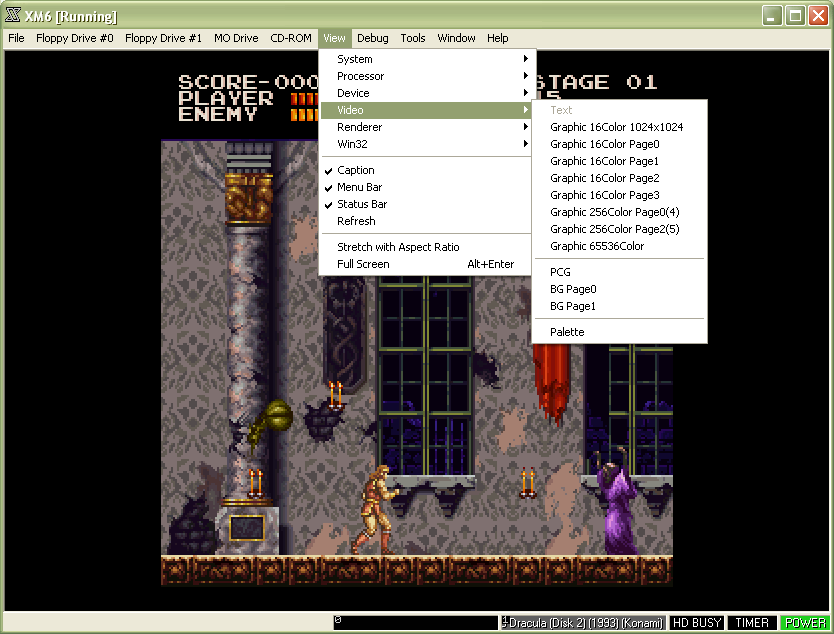Toggle the Caption checkmark option

[x=355, y=170]
